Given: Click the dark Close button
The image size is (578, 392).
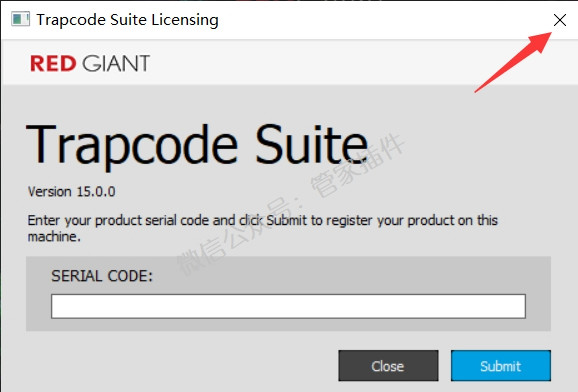Looking at the screenshot, I should click(389, 366).
